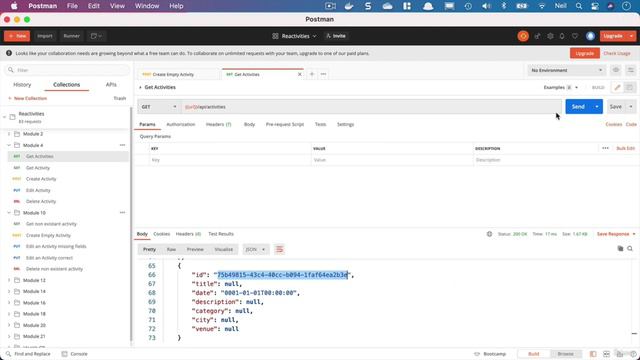Switch to the History sidebar tab
This screenshot has height=360, width=640.
22,84
